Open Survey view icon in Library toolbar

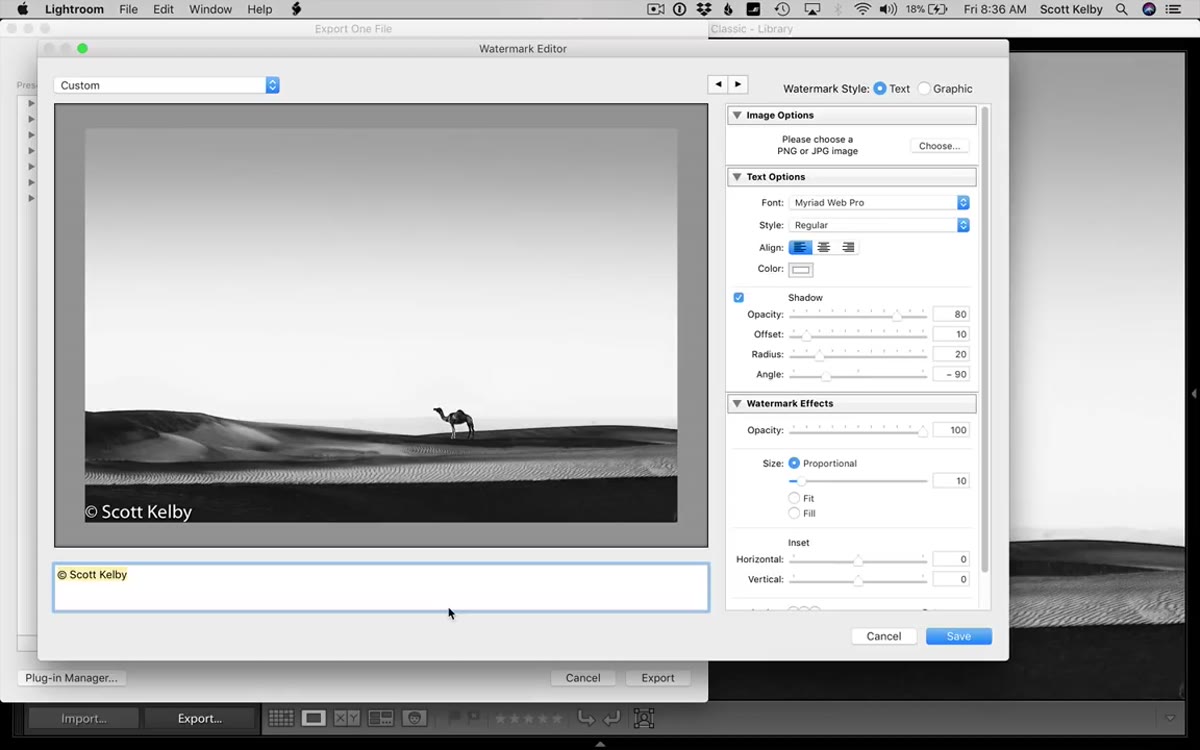pos(381,718)
